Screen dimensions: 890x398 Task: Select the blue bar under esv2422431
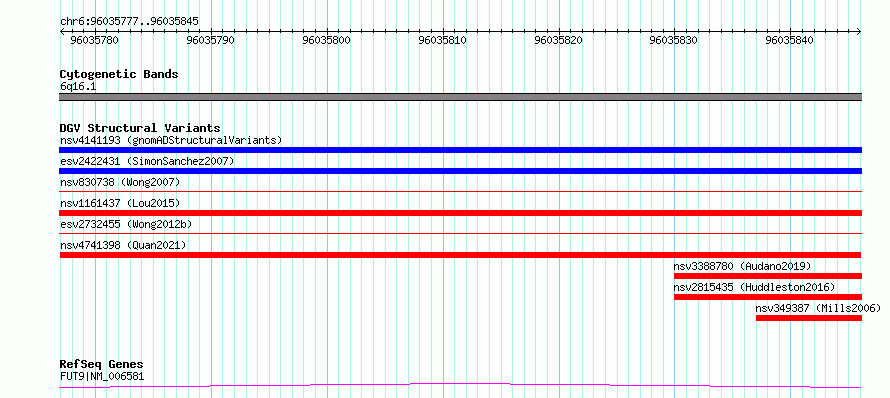tap(460, 171)
